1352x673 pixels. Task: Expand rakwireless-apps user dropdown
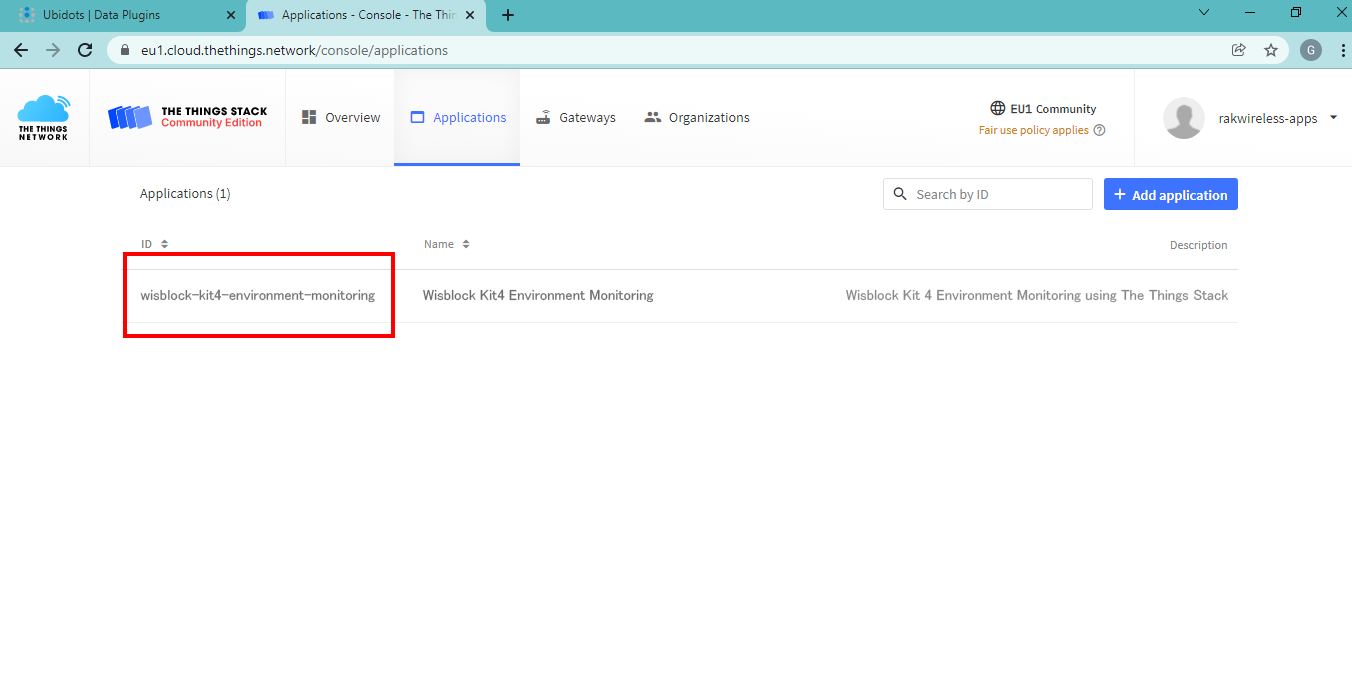(x=1333, y=118)
